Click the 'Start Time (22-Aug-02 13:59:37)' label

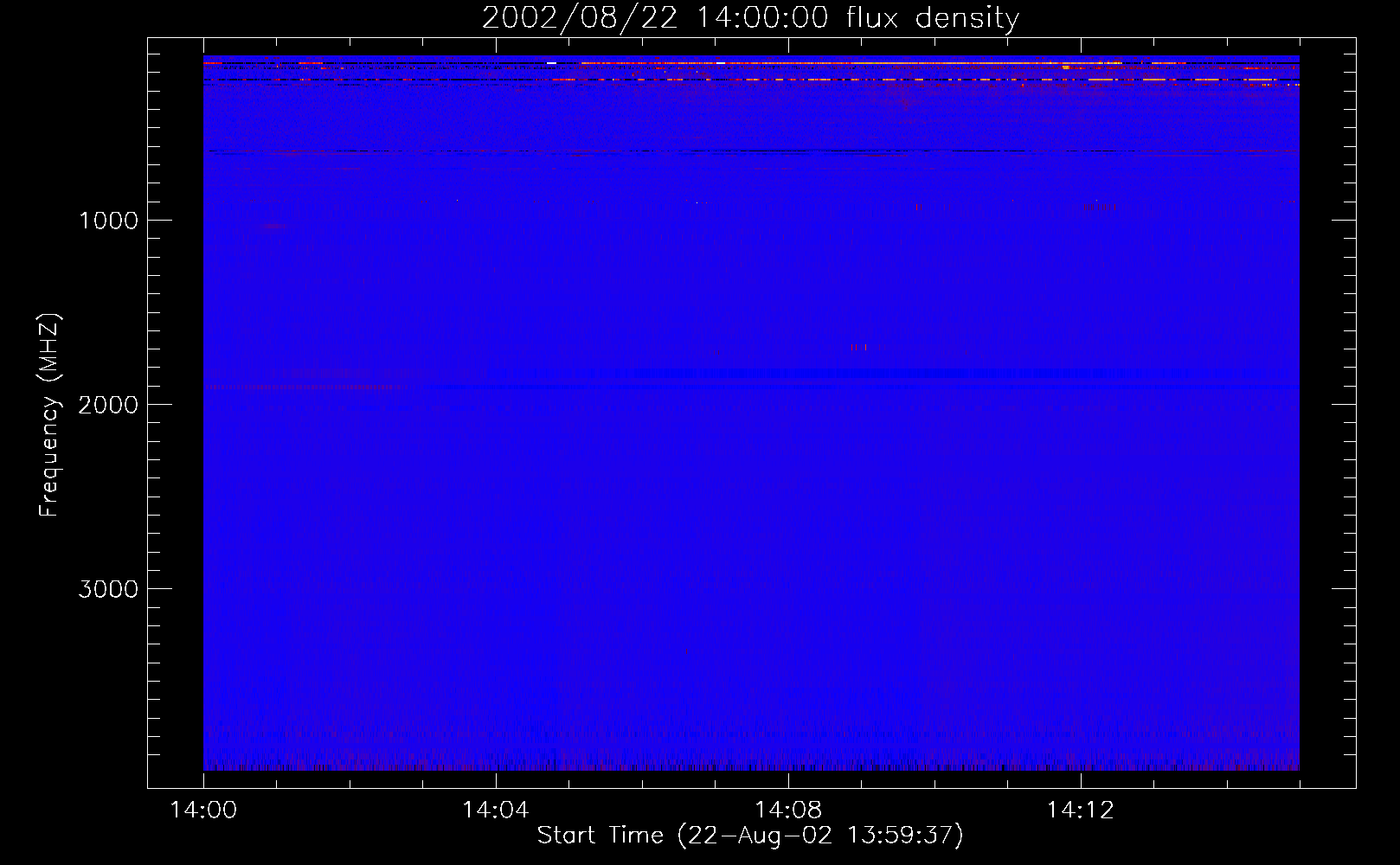750,836
